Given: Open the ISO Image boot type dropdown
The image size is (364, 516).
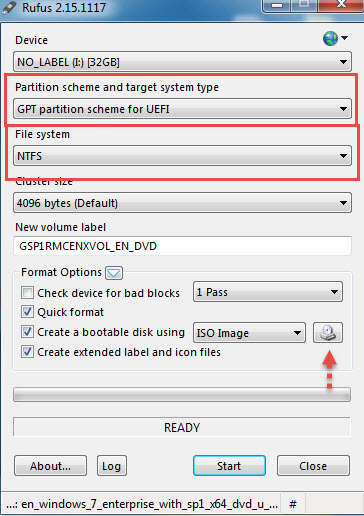Looking at the screenshot, I should (249, 332).
